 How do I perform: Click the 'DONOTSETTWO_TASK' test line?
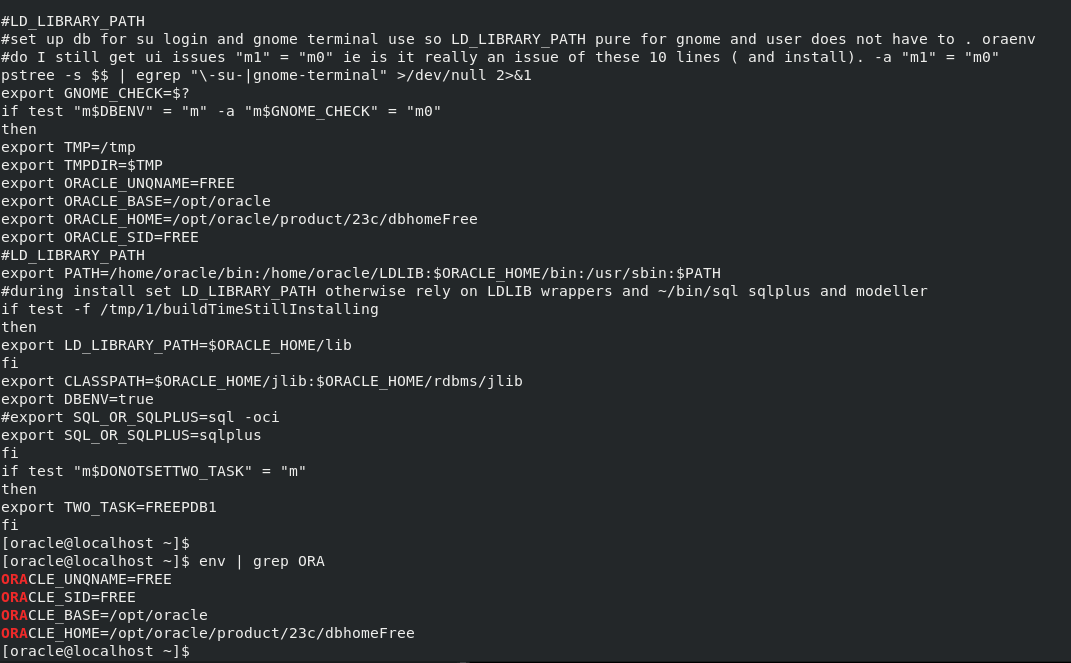coord(154,471)
